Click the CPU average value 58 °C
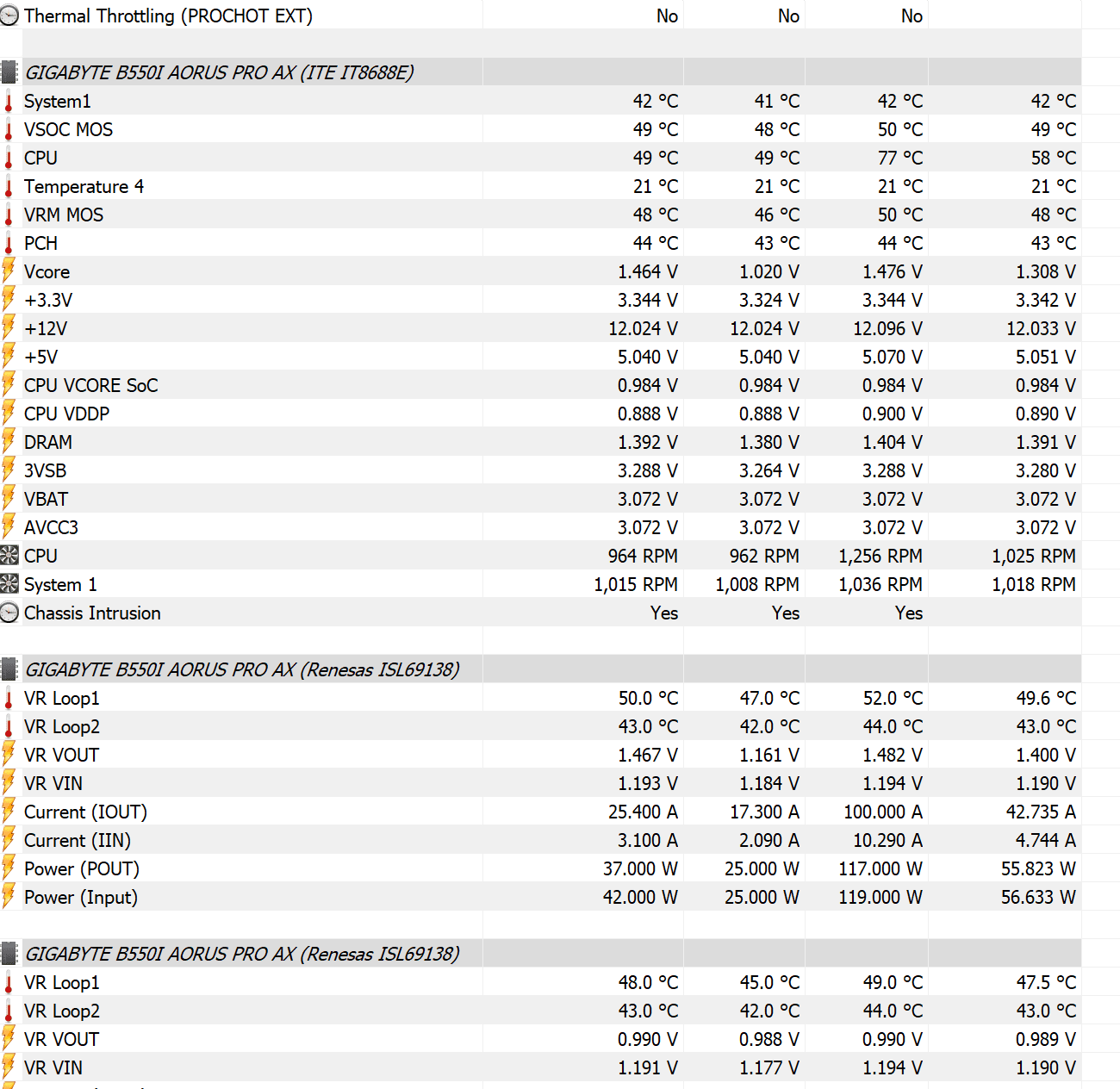This screenshot has height=1089, width=1120. coord(1054,158)
